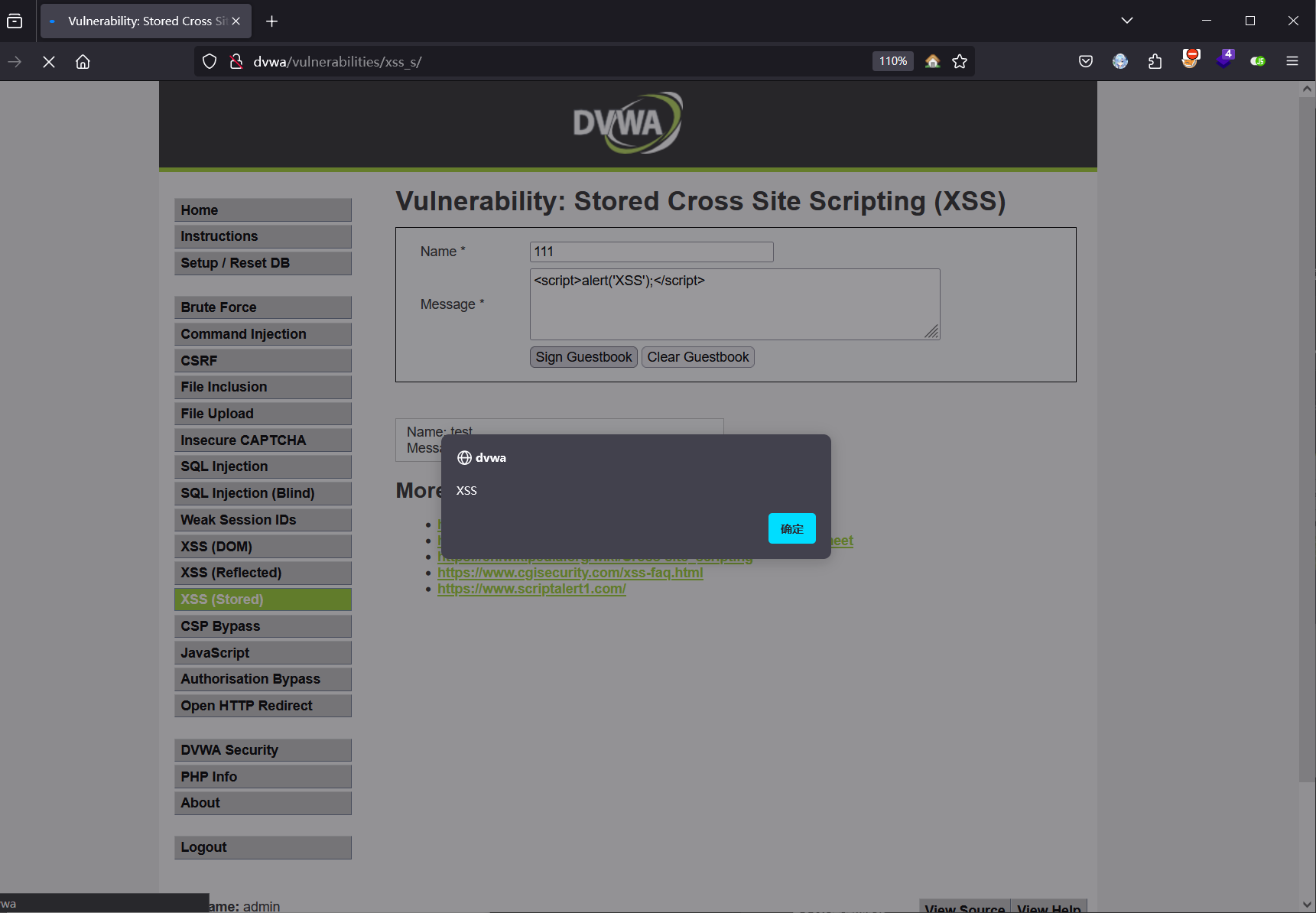This screenshot has width=1316, height=913.
Task: Close the Vulnerability Stored Cross Site tab
Action: click(x=236, y=21)
